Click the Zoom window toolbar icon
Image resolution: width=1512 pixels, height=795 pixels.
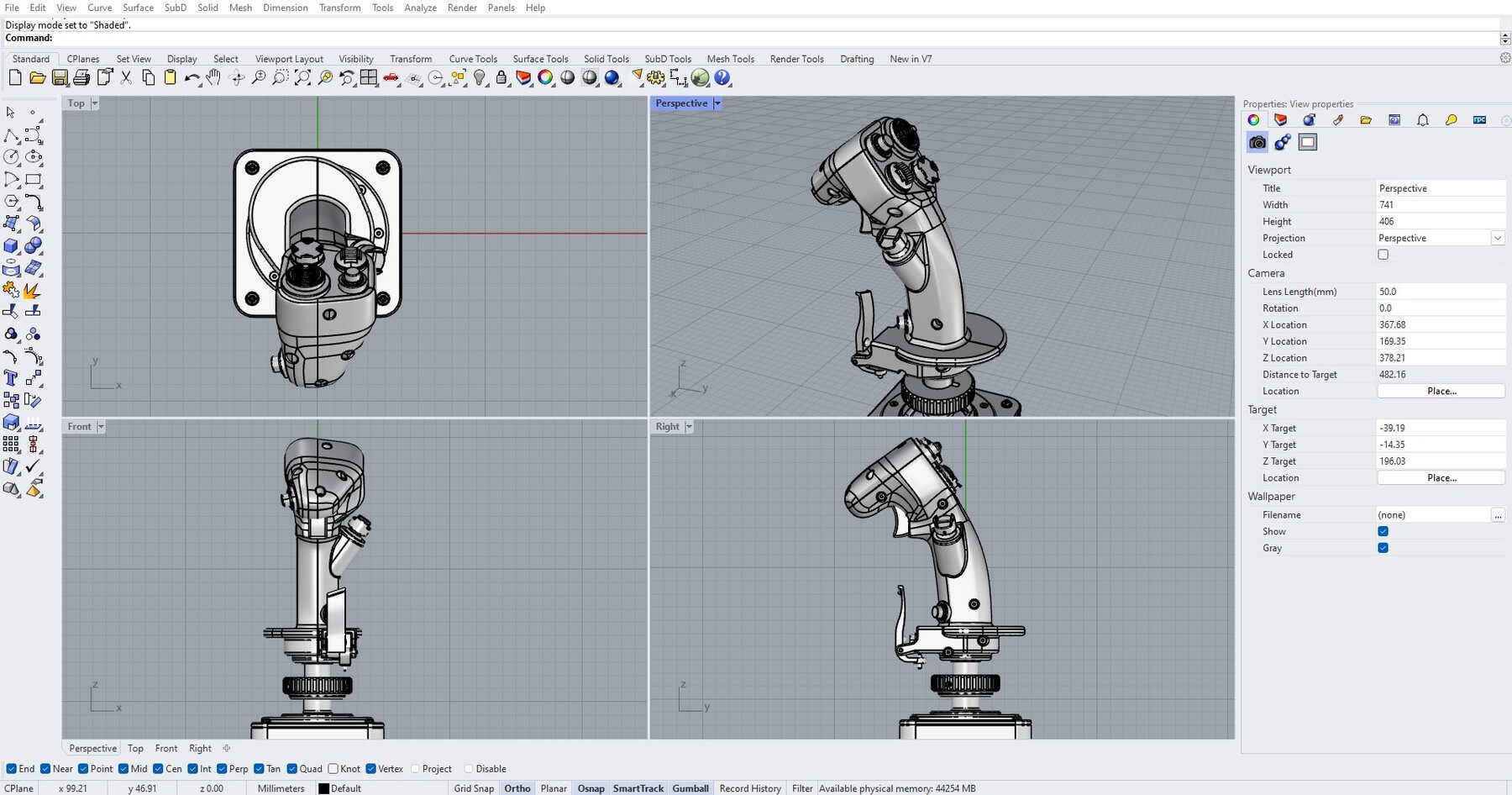(x=280, y=77)
